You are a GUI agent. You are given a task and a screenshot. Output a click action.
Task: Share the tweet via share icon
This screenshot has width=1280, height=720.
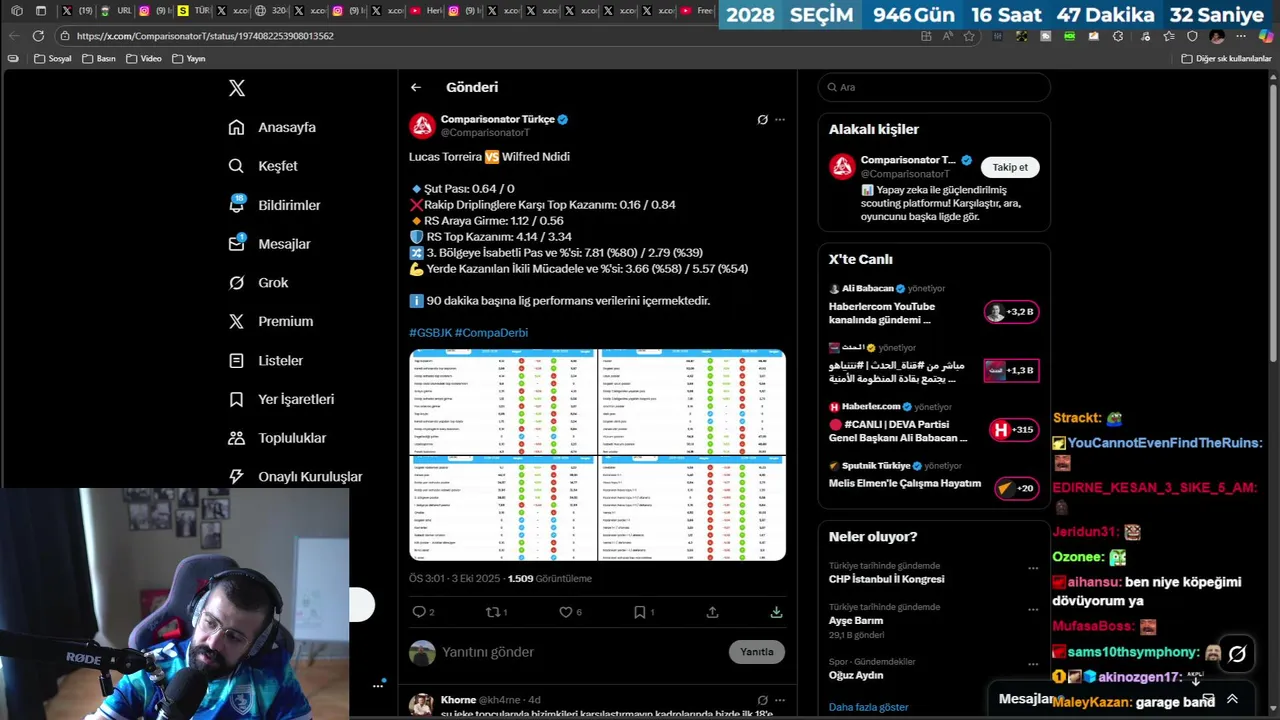[712, 612]
